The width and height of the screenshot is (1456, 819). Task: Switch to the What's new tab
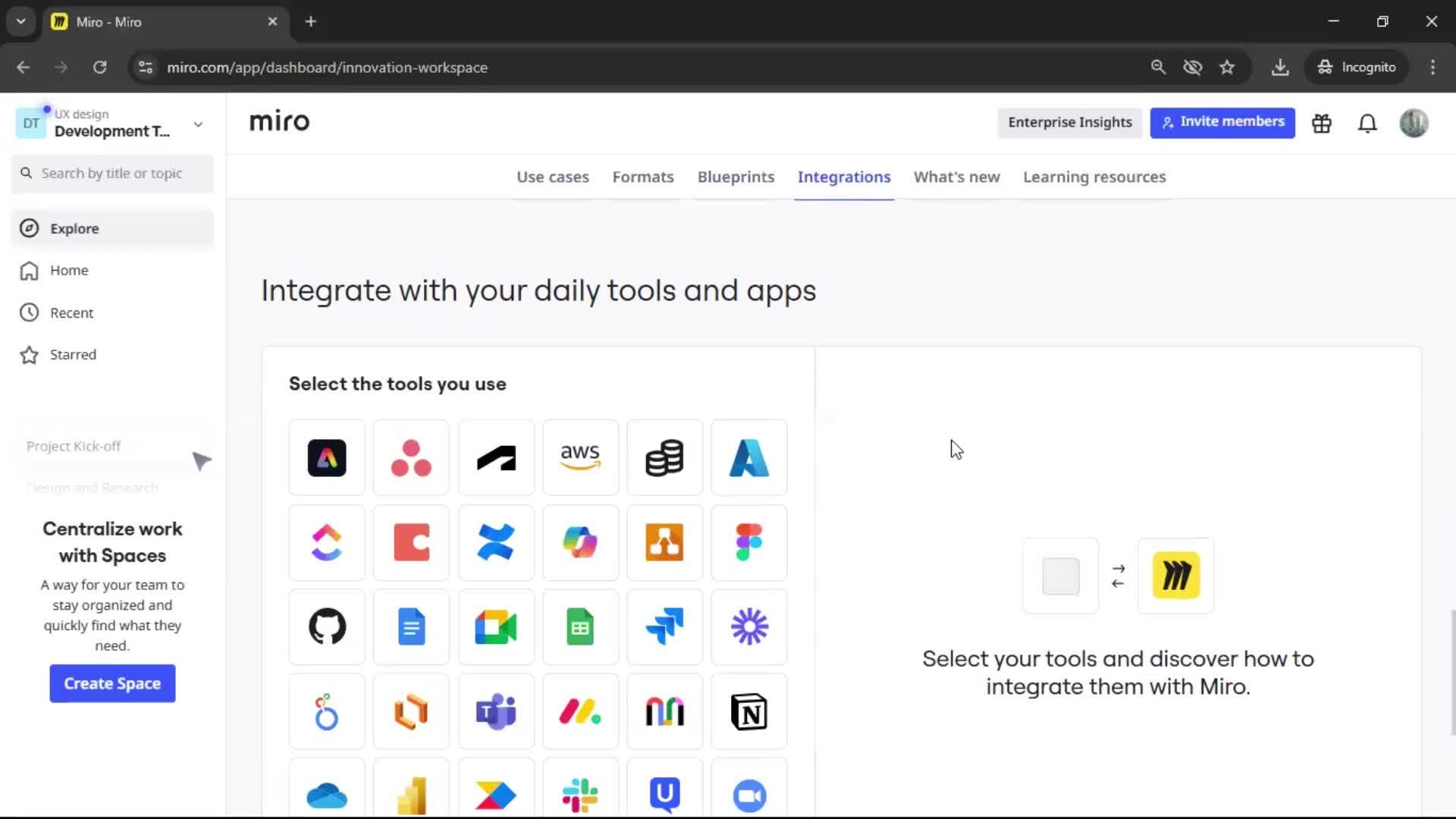(x=956, y=177)
